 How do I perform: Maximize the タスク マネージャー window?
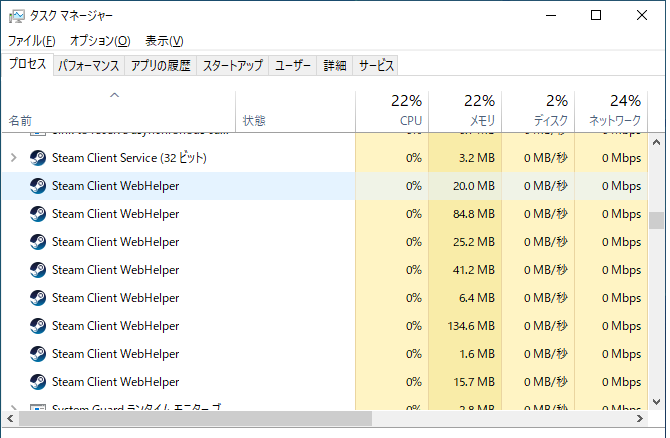(x=596, y=15)
